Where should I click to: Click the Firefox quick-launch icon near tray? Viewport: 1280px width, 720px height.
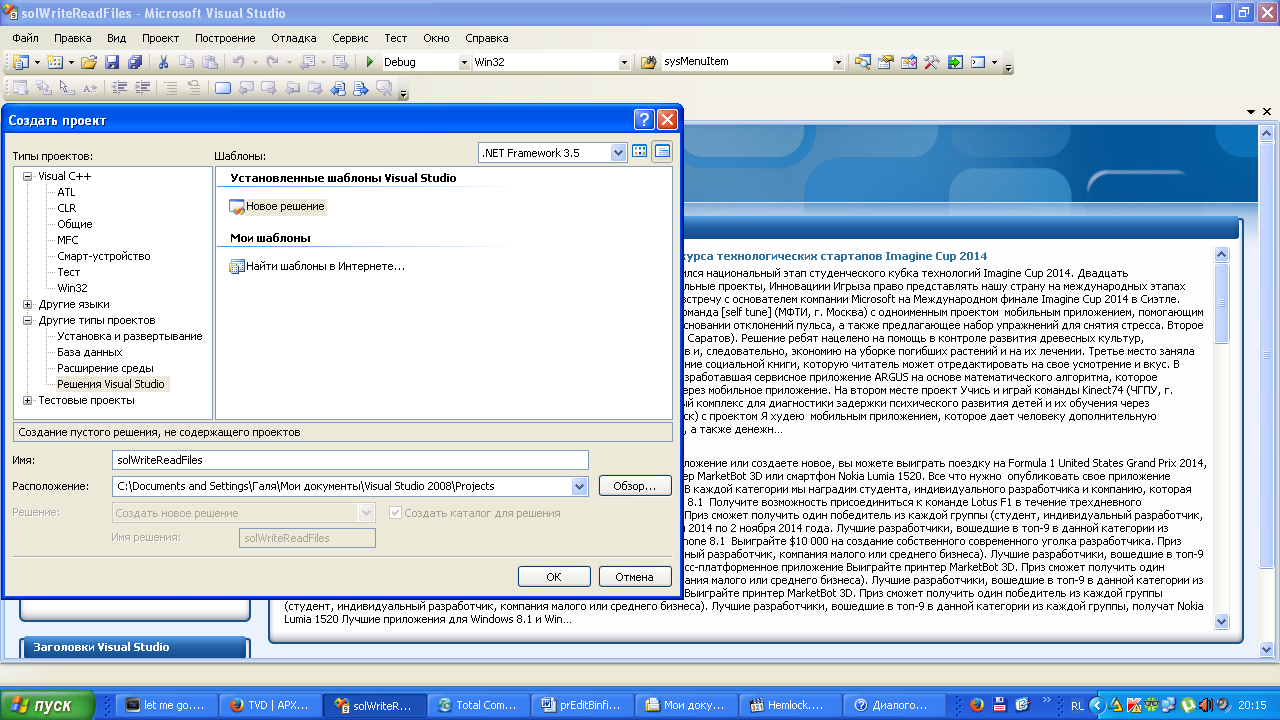point(977,705)
